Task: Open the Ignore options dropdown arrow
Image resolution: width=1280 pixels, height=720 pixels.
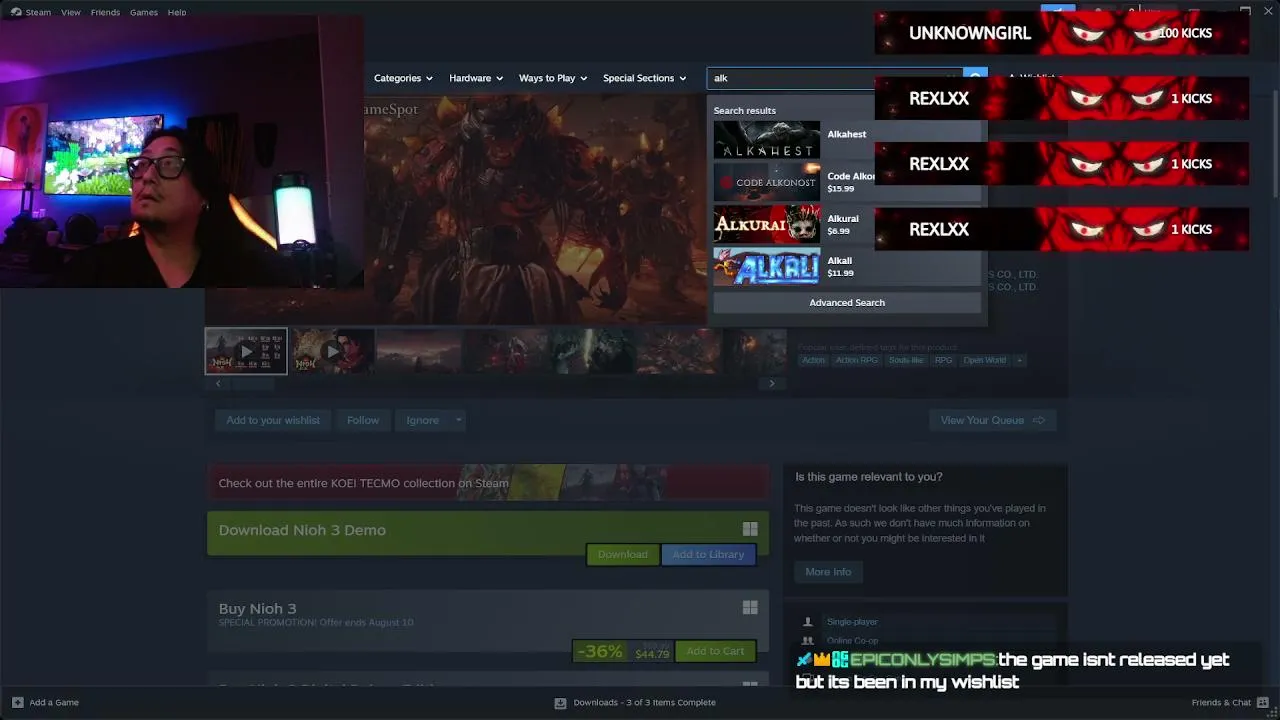Action: [x=459, y=420]
